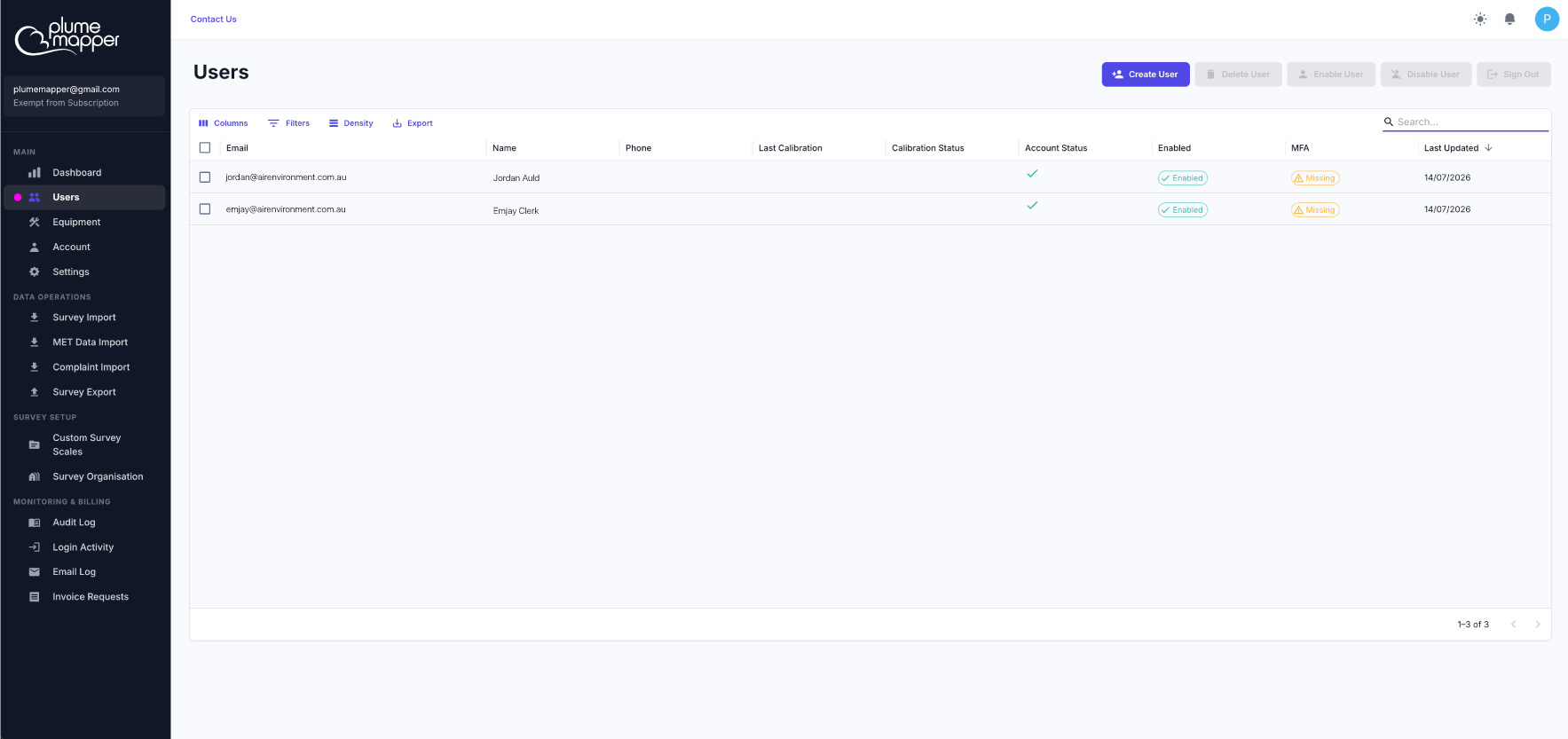1568x739 pixels.
Task: Open the Export menu
Action: pos(413,123)
